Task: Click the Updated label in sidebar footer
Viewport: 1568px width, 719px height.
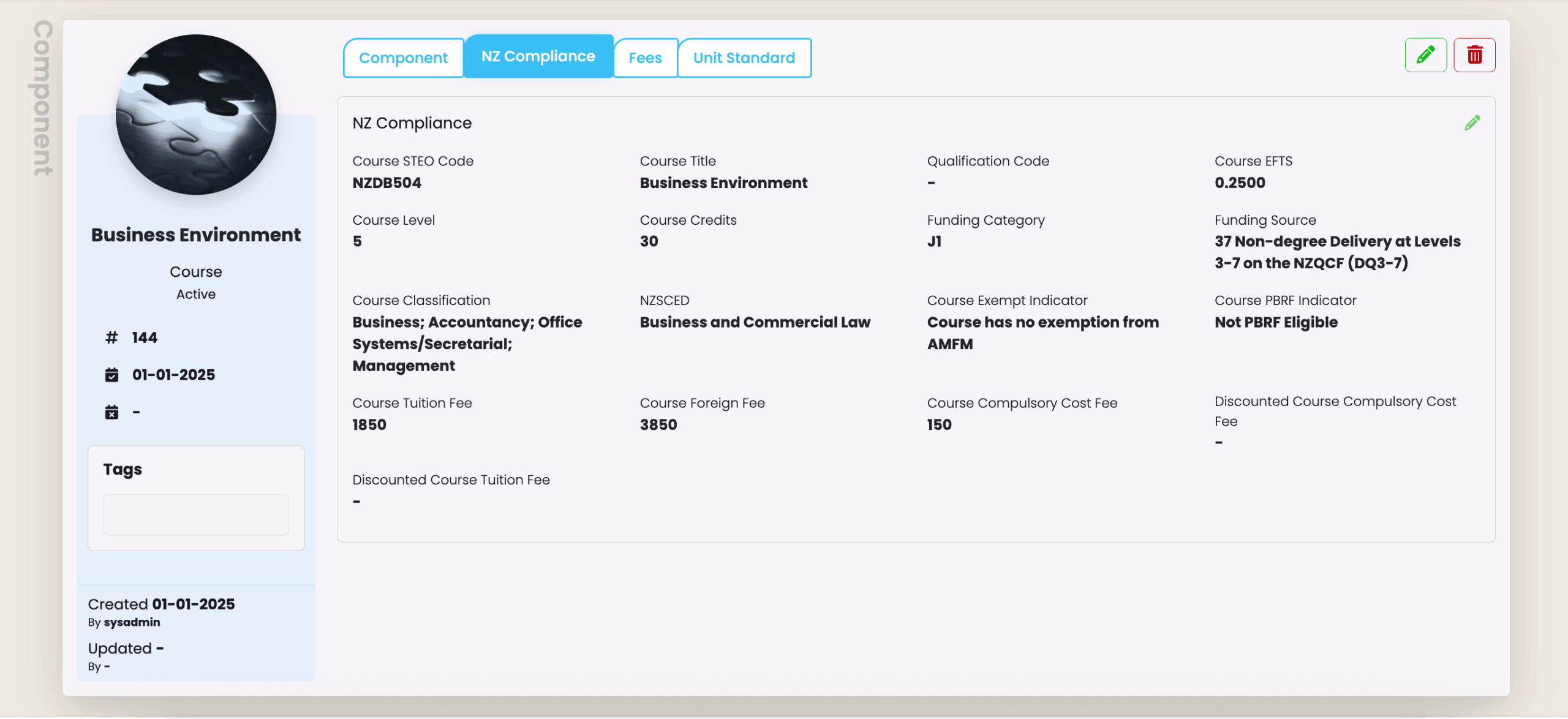Action: (120, 649)
